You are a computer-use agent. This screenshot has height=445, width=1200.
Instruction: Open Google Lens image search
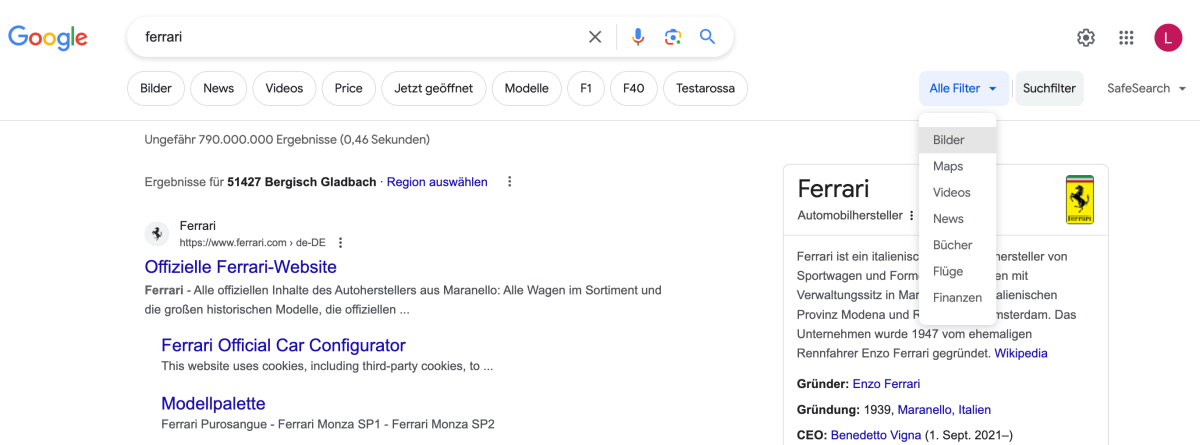tap(673, 37)
